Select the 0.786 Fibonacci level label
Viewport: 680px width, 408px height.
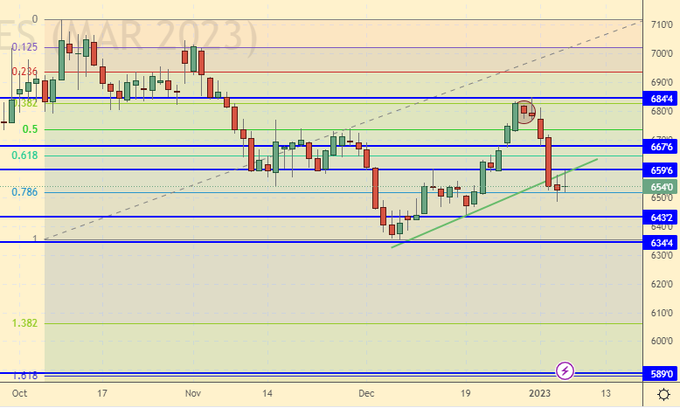[x=24, y=191]
